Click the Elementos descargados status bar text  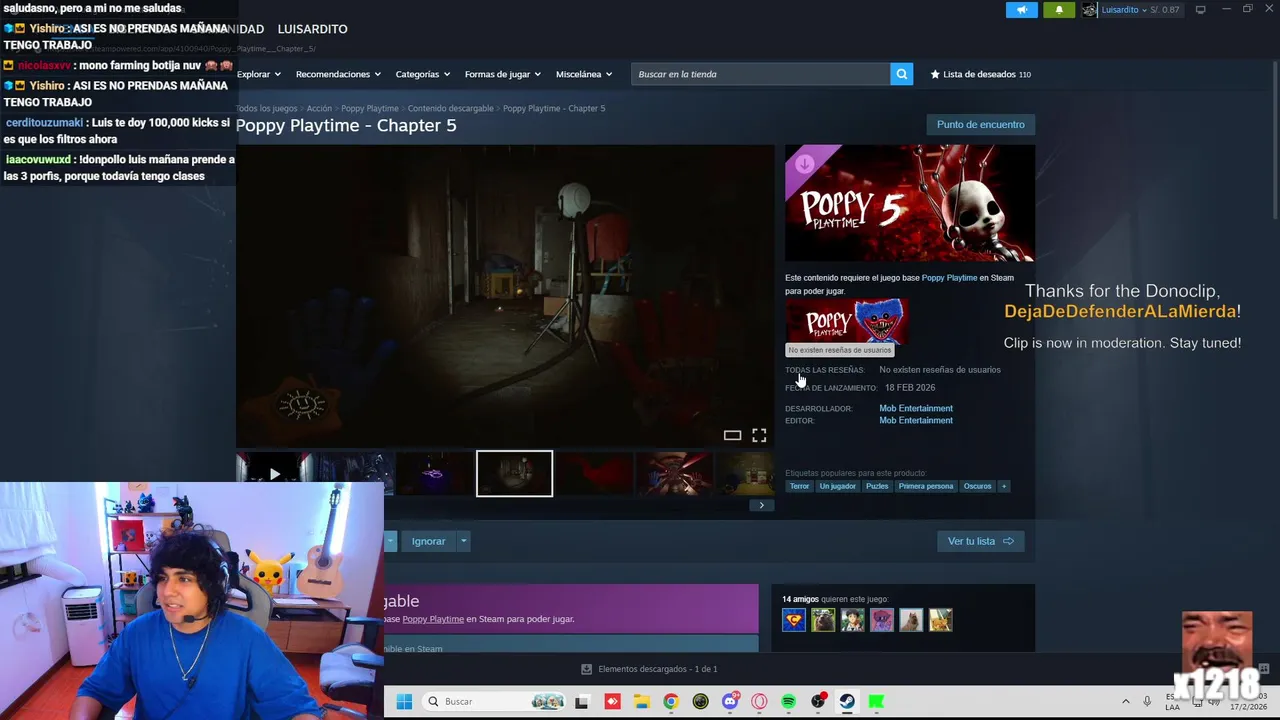click(657, 669)
